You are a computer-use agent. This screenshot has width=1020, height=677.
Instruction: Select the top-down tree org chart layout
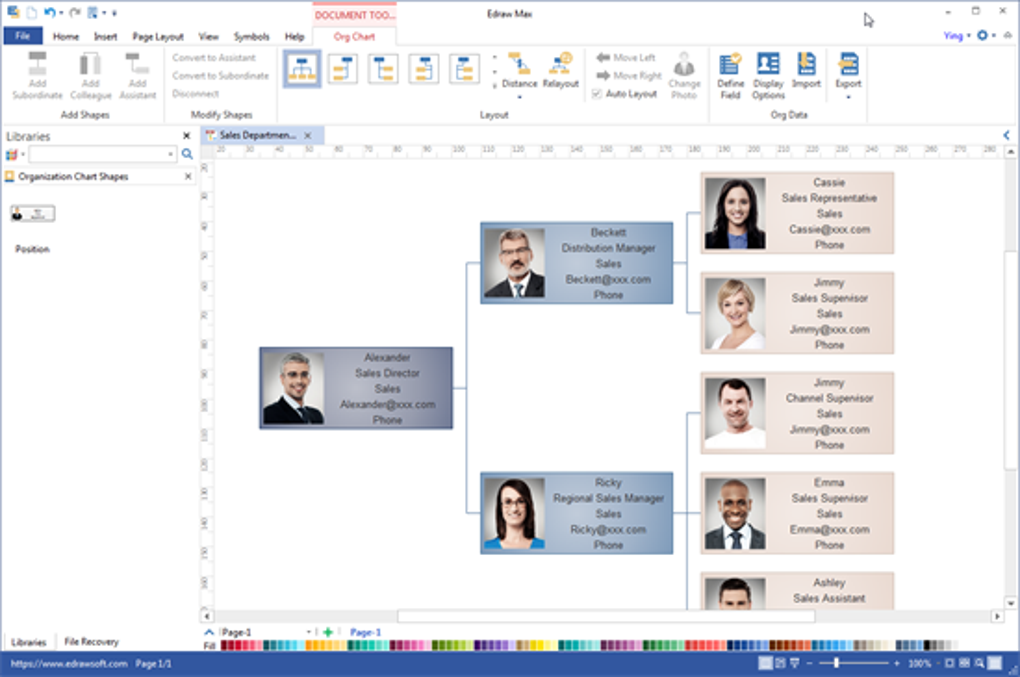point(302,68)
